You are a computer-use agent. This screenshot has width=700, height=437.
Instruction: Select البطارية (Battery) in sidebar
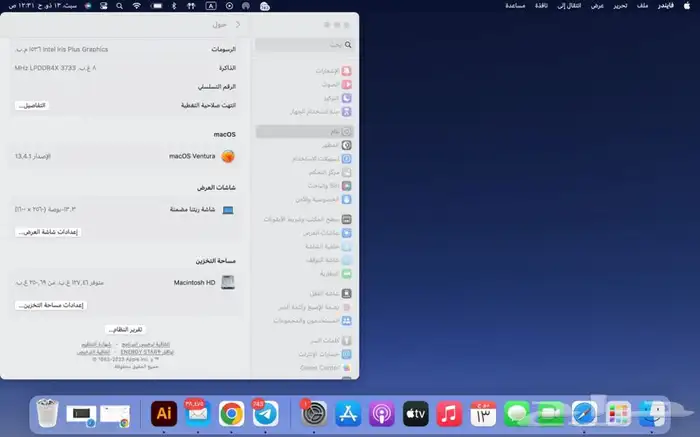(304, 274)
